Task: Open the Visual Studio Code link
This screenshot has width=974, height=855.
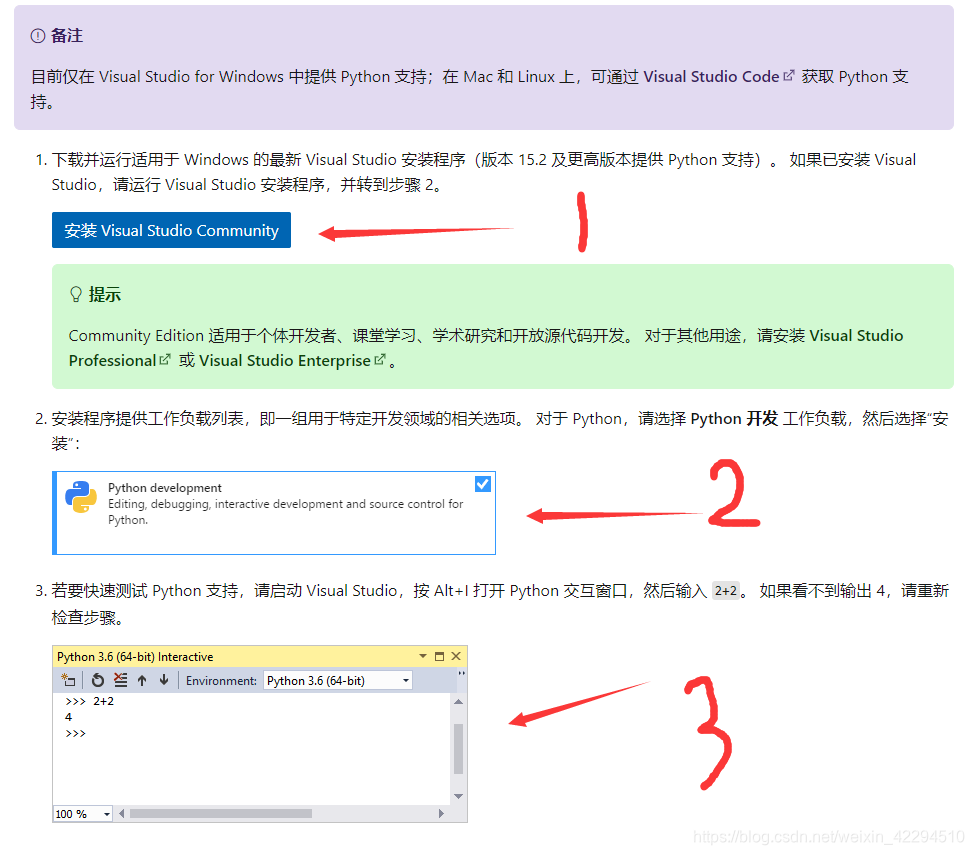Action: point(711,76)
